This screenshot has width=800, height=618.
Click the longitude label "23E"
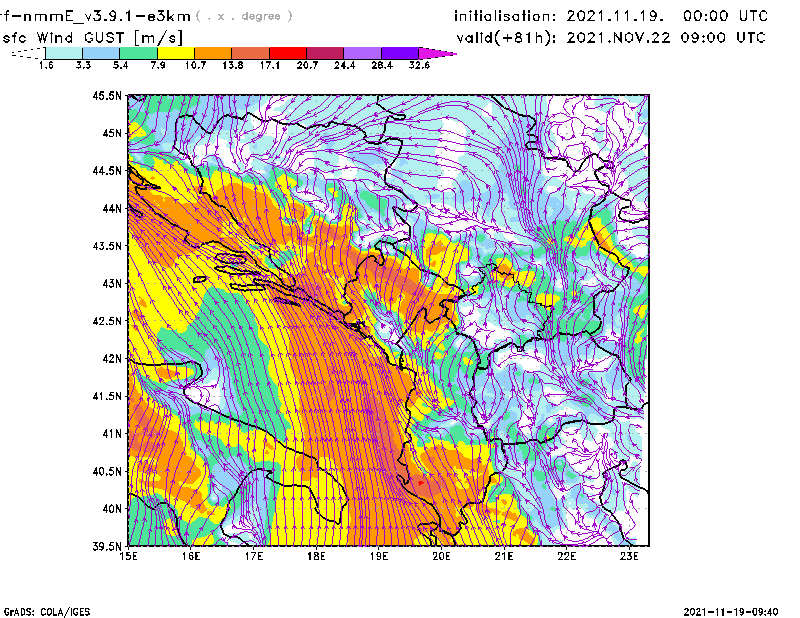(x=629, y=556)
